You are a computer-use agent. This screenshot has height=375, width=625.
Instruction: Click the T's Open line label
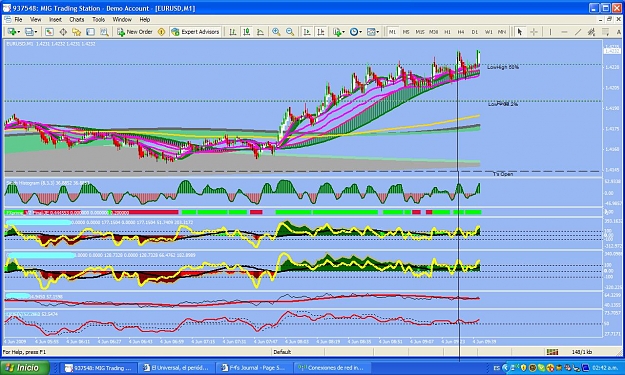pos(503,174)
